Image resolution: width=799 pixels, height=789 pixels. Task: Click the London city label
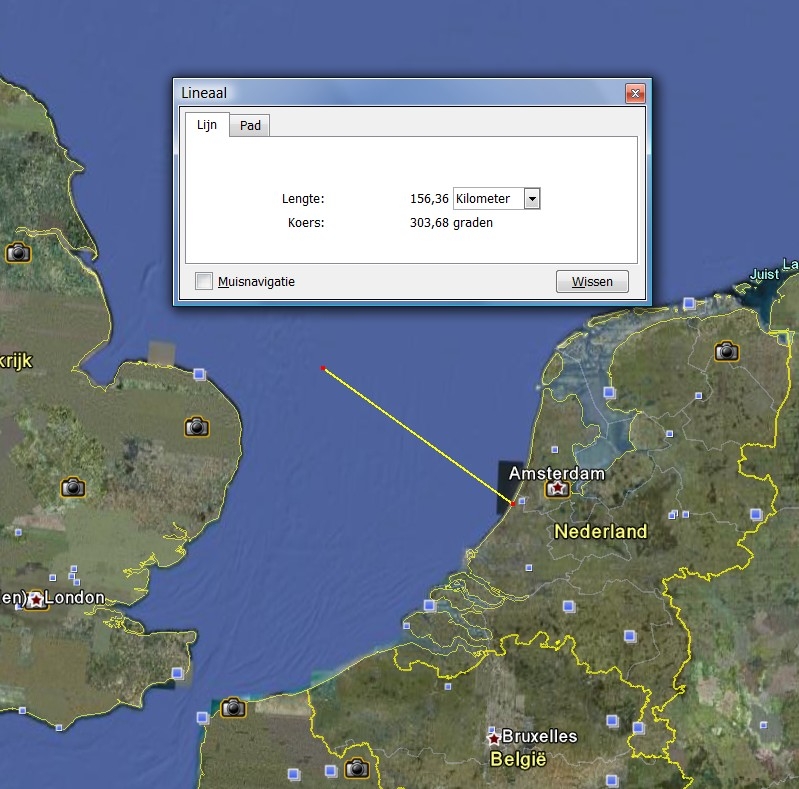point(75,597)
